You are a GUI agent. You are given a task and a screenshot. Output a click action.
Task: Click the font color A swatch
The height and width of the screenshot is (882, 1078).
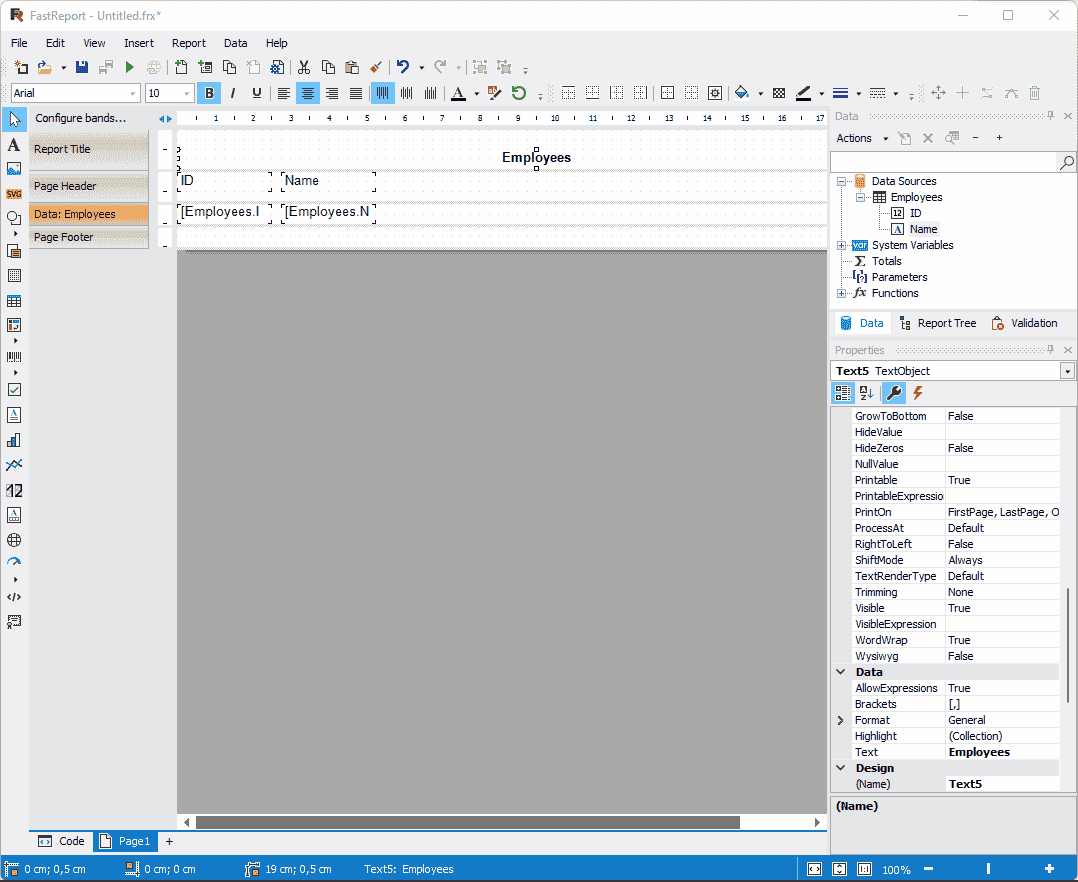459,93
